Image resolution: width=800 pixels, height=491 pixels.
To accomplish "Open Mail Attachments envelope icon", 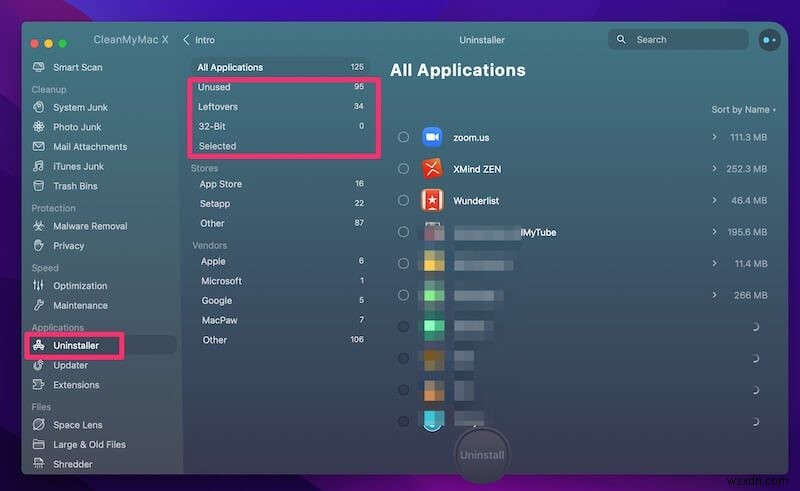I will click(x=38, y=146).
